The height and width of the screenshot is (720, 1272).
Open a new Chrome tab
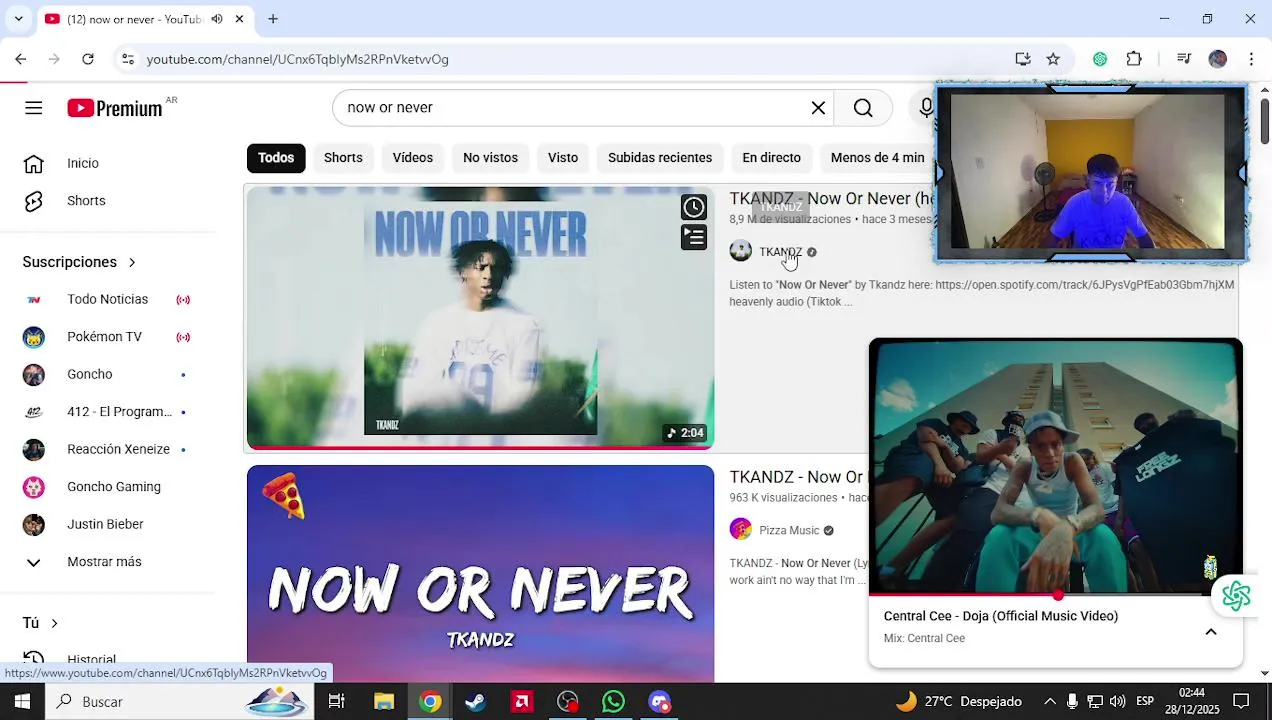coord(273,19)
